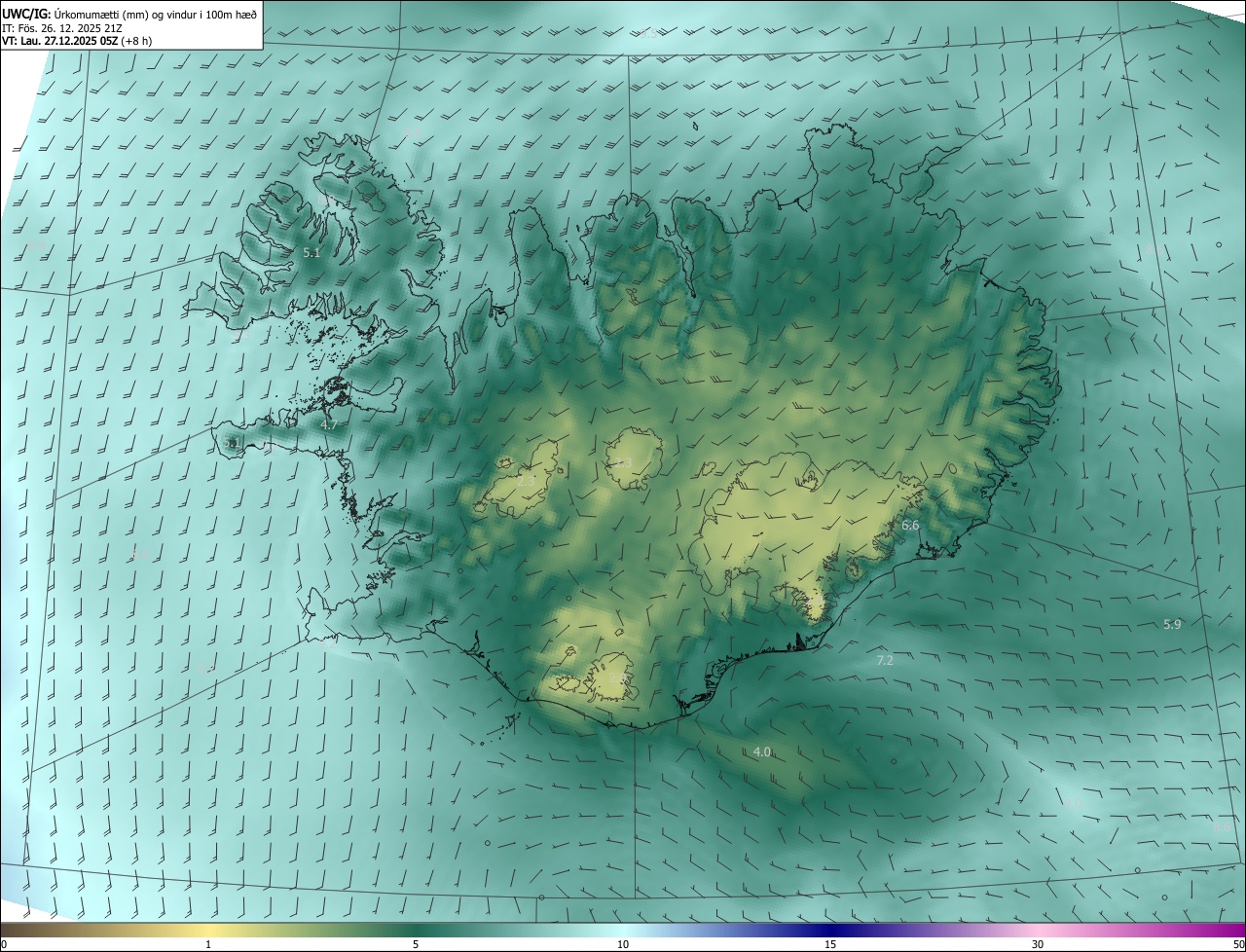This screenshot has width=1246, height=952.
Task: Click the '4.0' value label south of Iceland
Action: click(762, 751)
